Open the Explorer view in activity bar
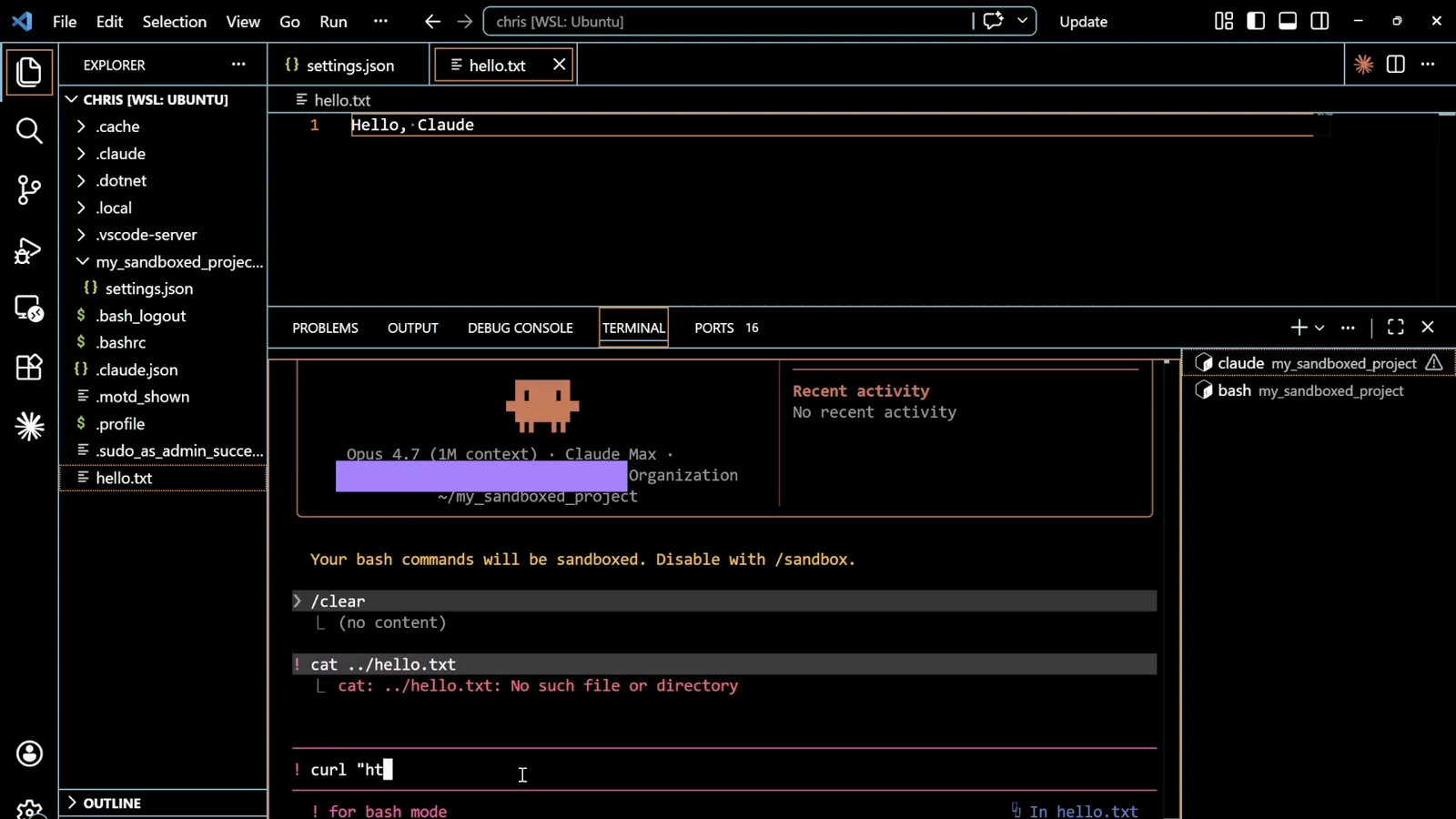The height and width of the screenshot is (819, 1456). (x=29, y=73)
